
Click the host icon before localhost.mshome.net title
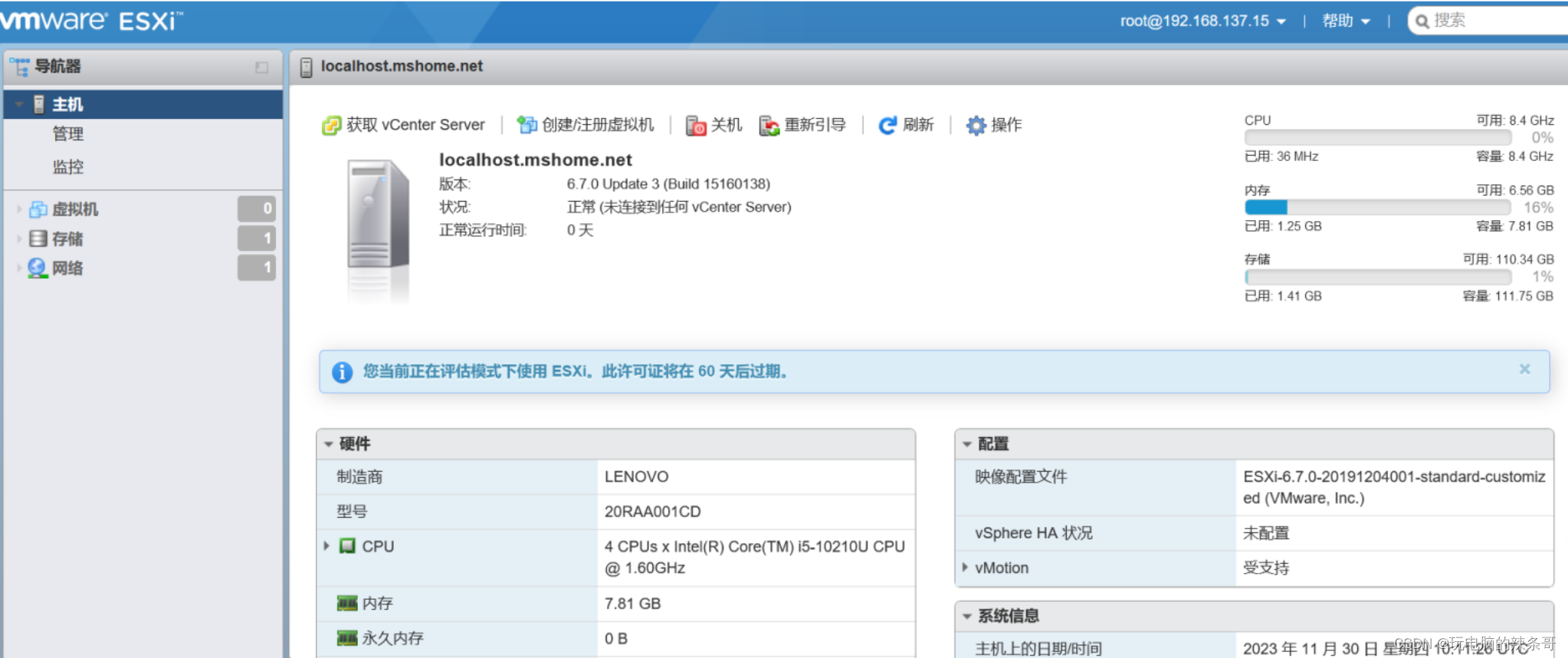(306, 67)
